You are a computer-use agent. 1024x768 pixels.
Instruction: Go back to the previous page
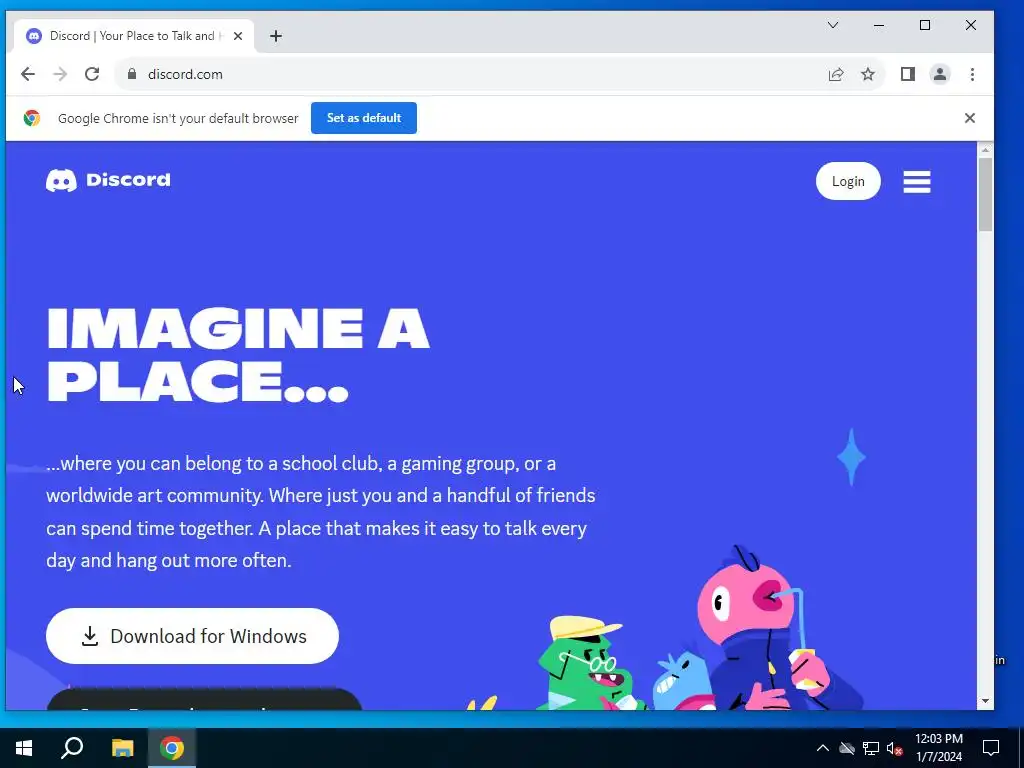27,74
